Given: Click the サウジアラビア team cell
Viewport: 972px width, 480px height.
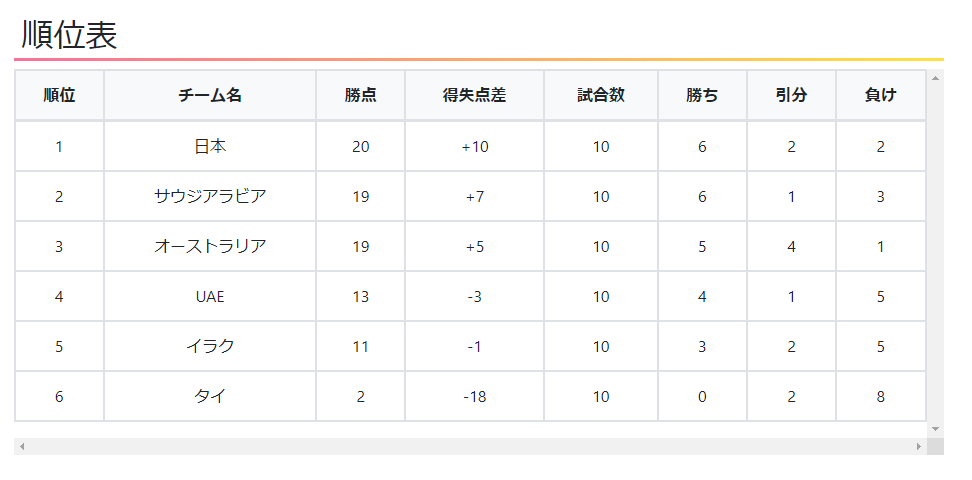Looking at the screenshot, I should point(210,196).
